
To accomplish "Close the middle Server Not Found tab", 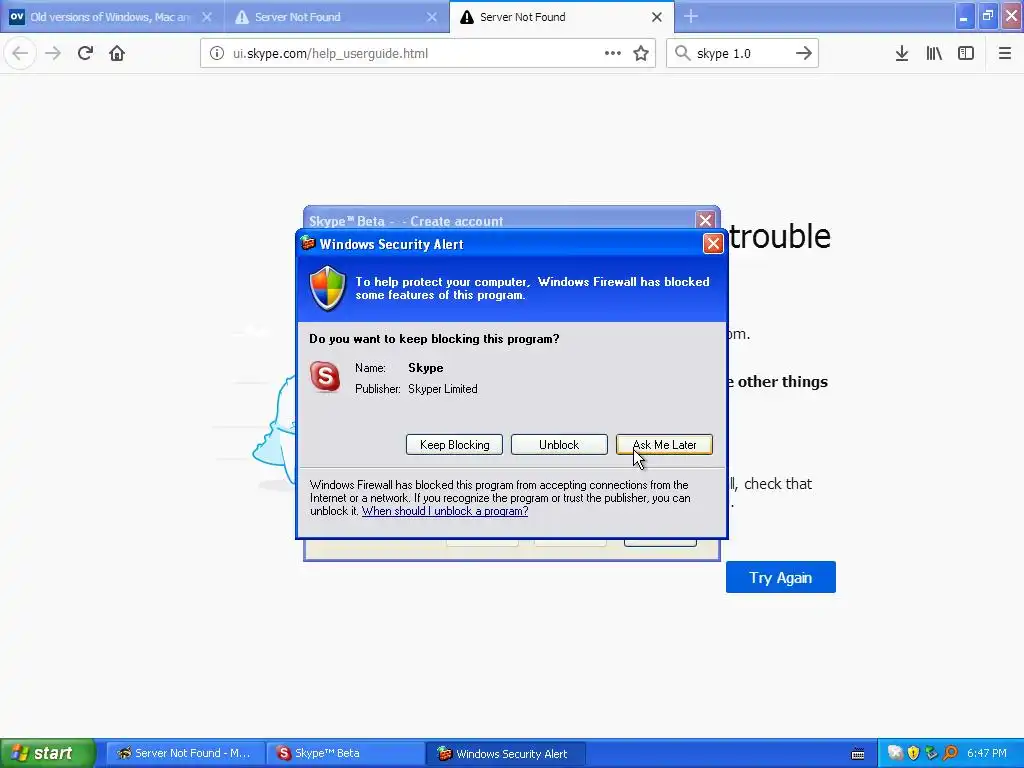I will (x=432, y=17).
